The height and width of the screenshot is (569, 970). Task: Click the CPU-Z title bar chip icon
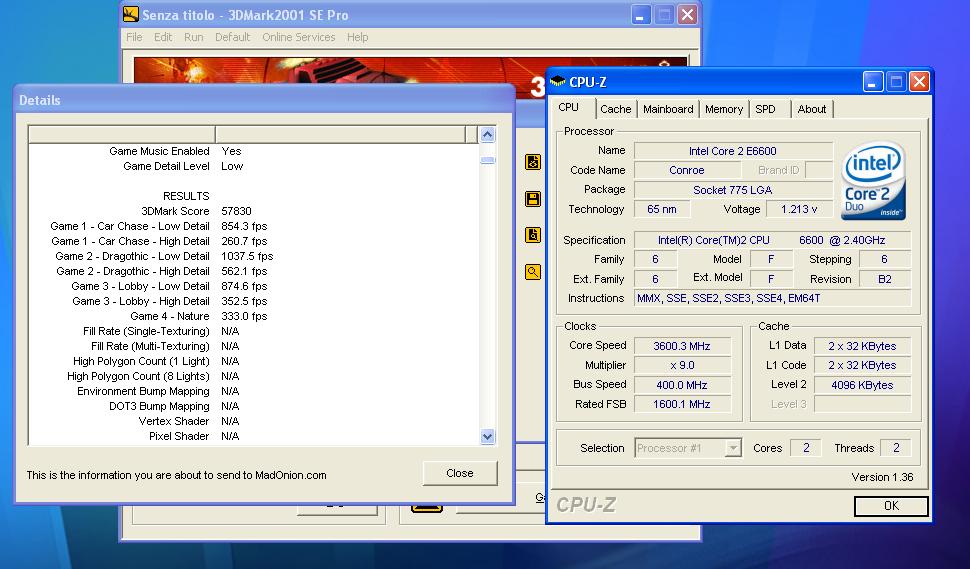click(x=557, y=81)
